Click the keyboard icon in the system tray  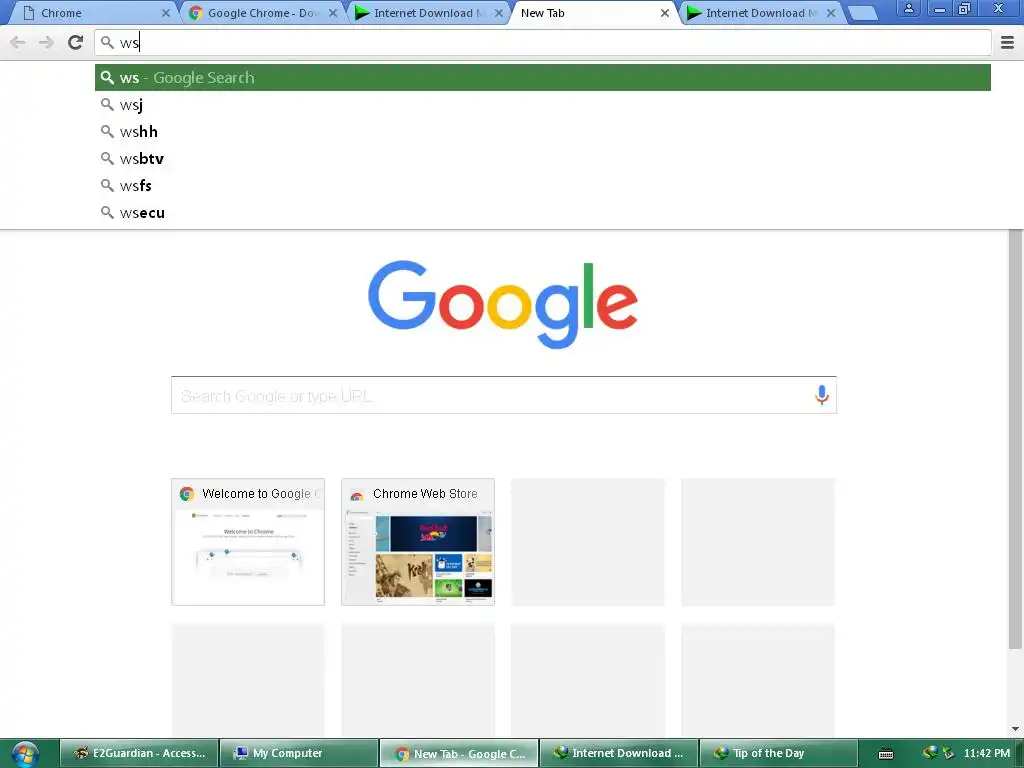click(886, 754)
